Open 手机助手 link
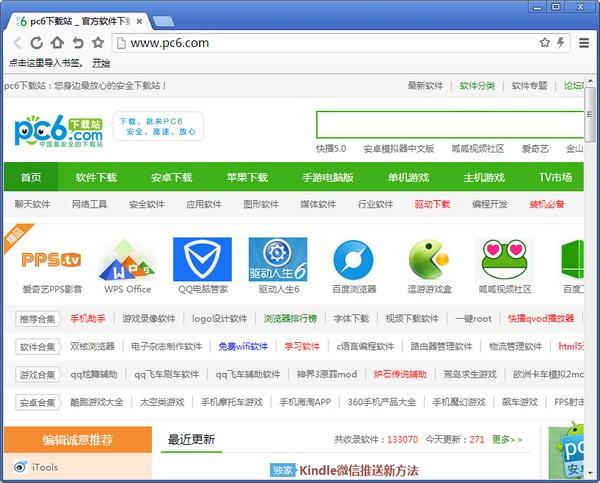Viewport: 600px width, 483px height. (88, 318)
